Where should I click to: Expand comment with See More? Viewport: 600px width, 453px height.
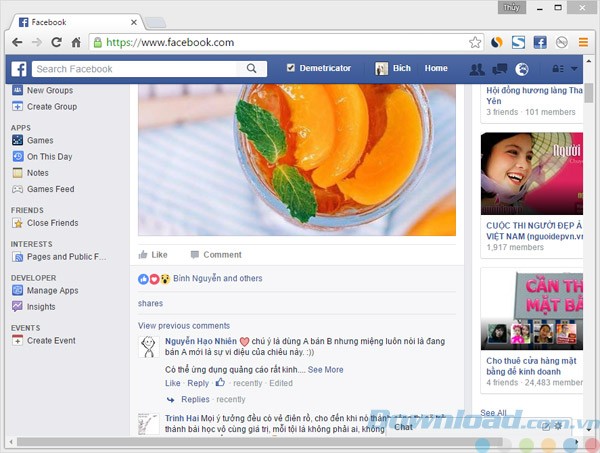[x=325, y=370]
